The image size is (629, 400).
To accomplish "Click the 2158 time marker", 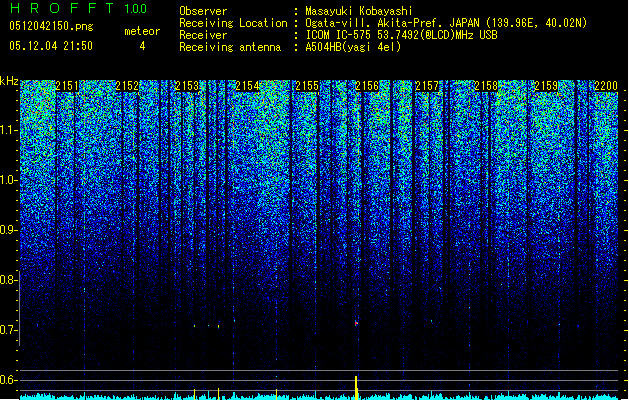I will click(487, 86).
